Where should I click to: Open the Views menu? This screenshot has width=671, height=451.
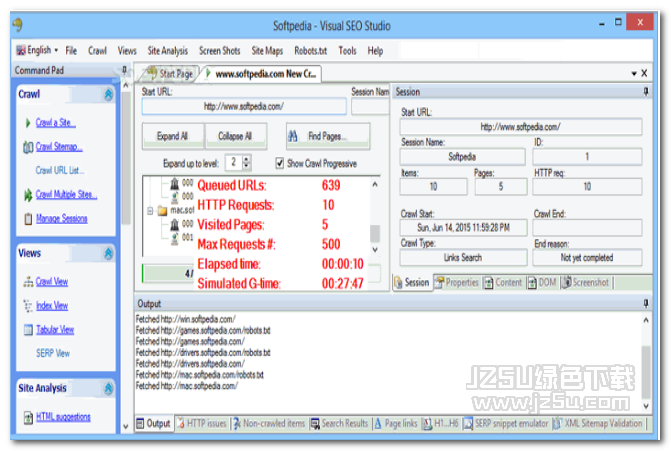[127, 51]
